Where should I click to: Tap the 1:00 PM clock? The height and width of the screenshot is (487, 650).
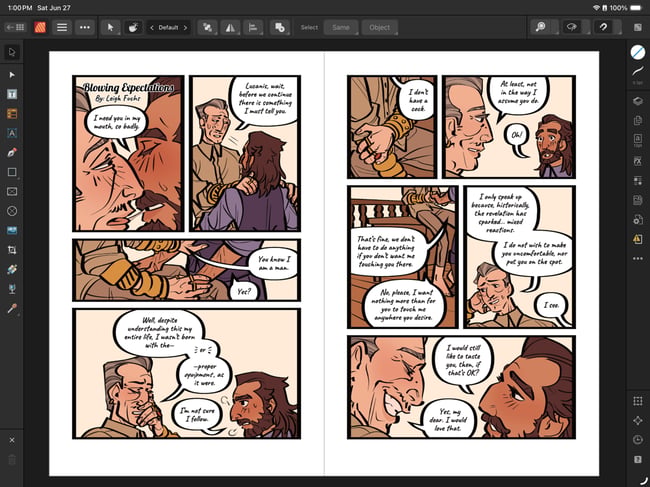click(20, 7)
